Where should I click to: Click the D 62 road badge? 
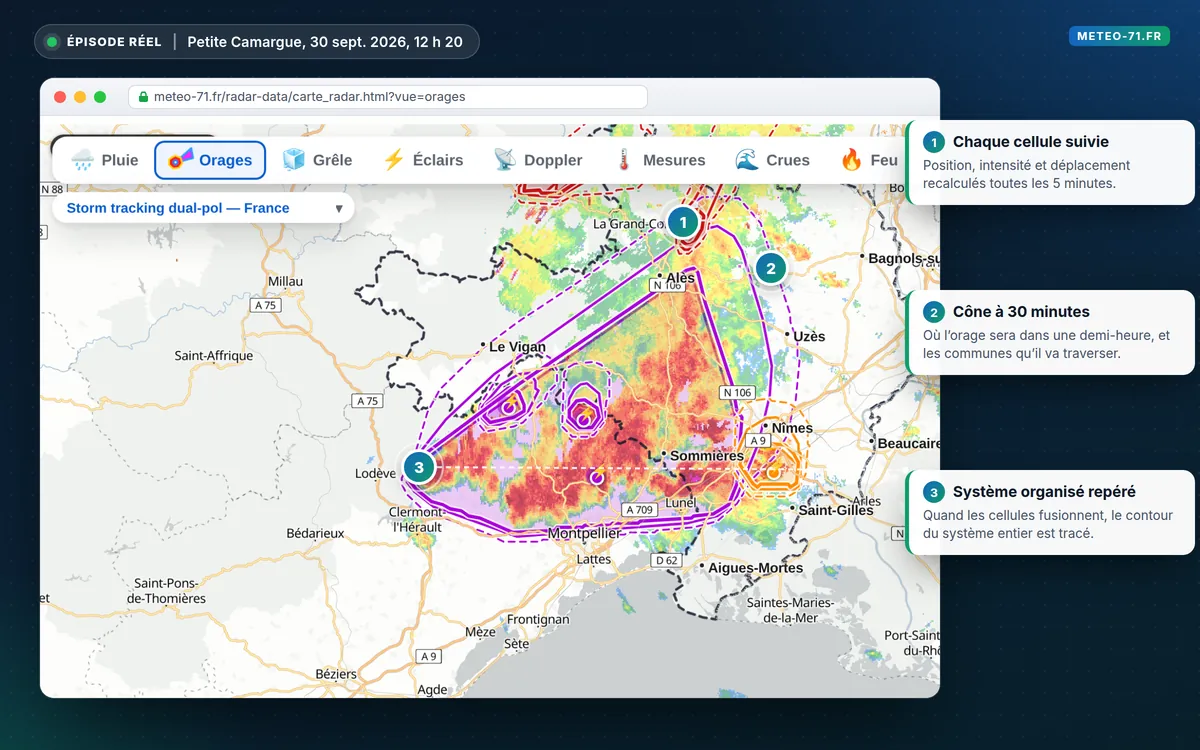point(667,560)
